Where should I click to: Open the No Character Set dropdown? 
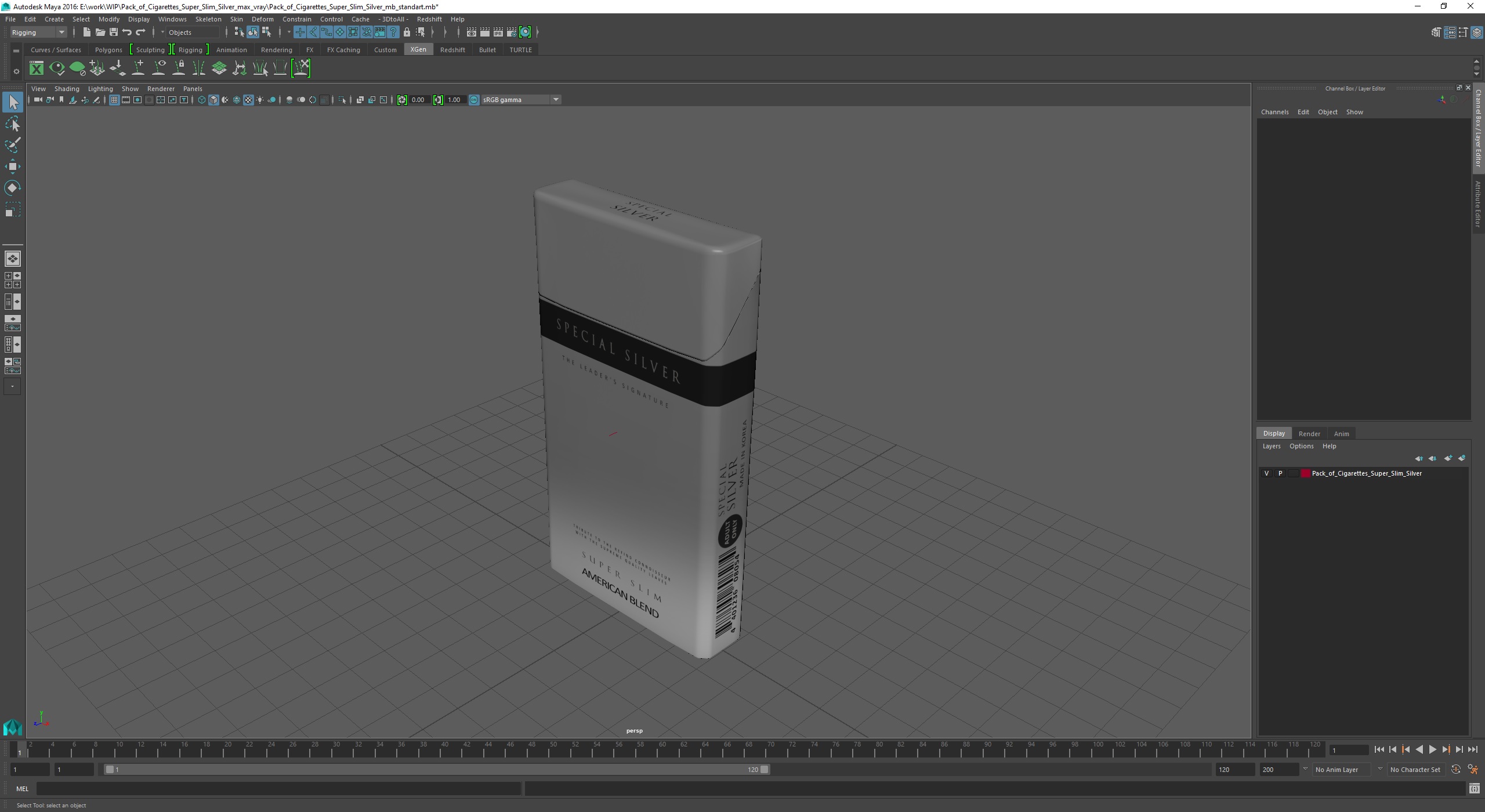[x=1415, y=770]
